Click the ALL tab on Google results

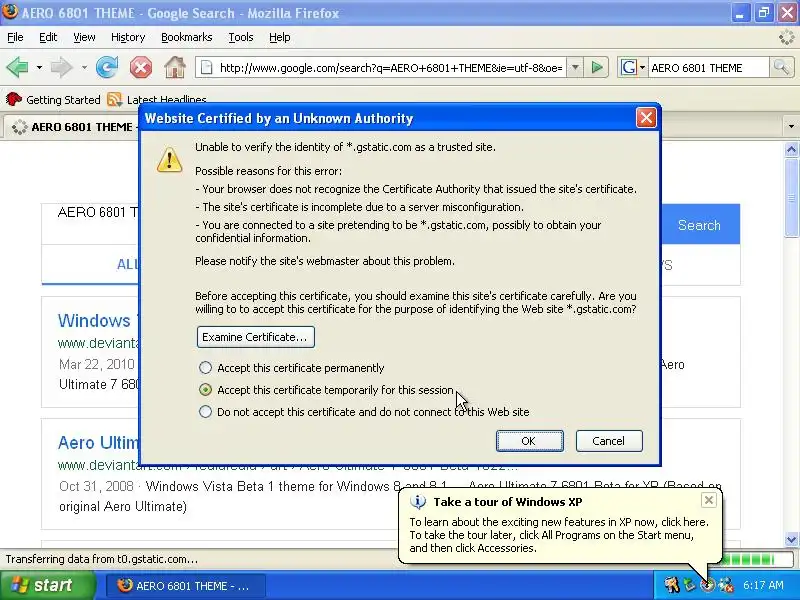[127, 264]
